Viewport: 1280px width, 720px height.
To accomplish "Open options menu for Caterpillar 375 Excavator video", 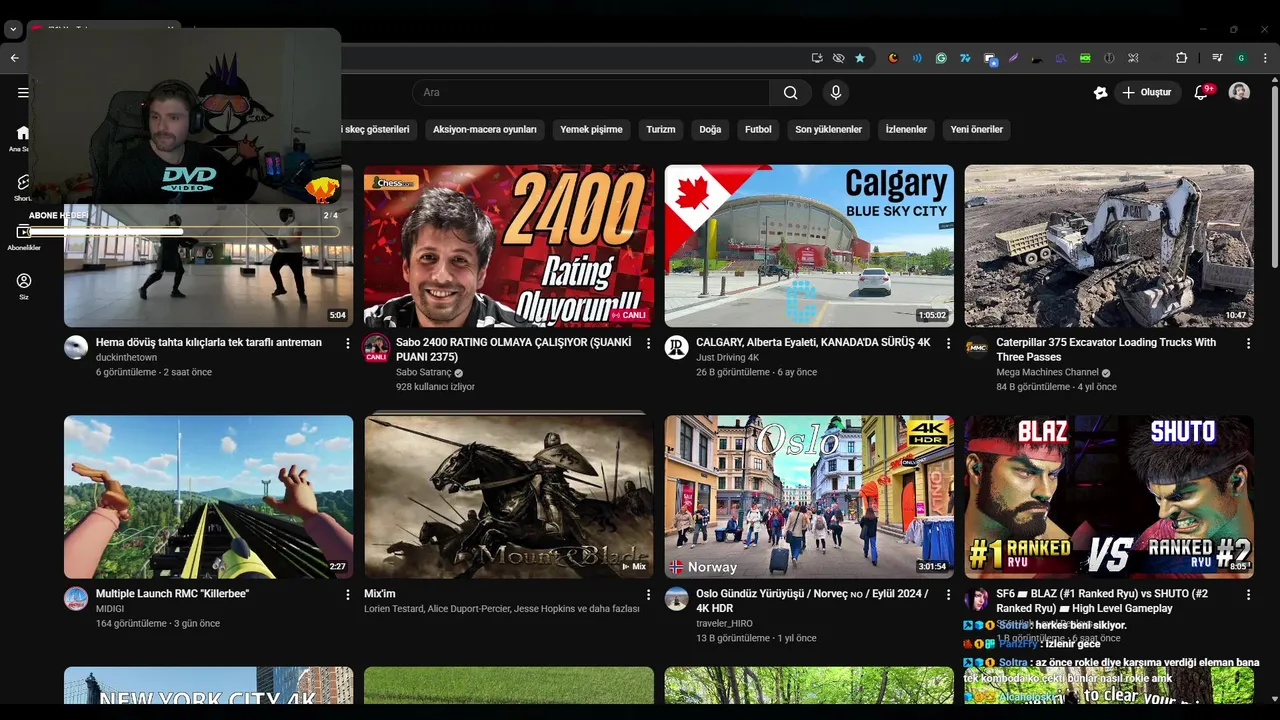I will coord(1248,343).
